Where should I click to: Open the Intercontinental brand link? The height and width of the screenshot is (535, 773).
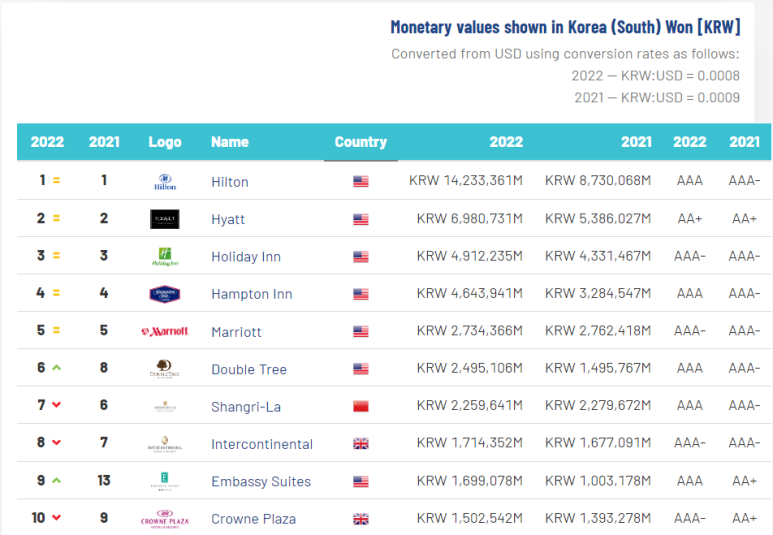[x=262, y=444]
